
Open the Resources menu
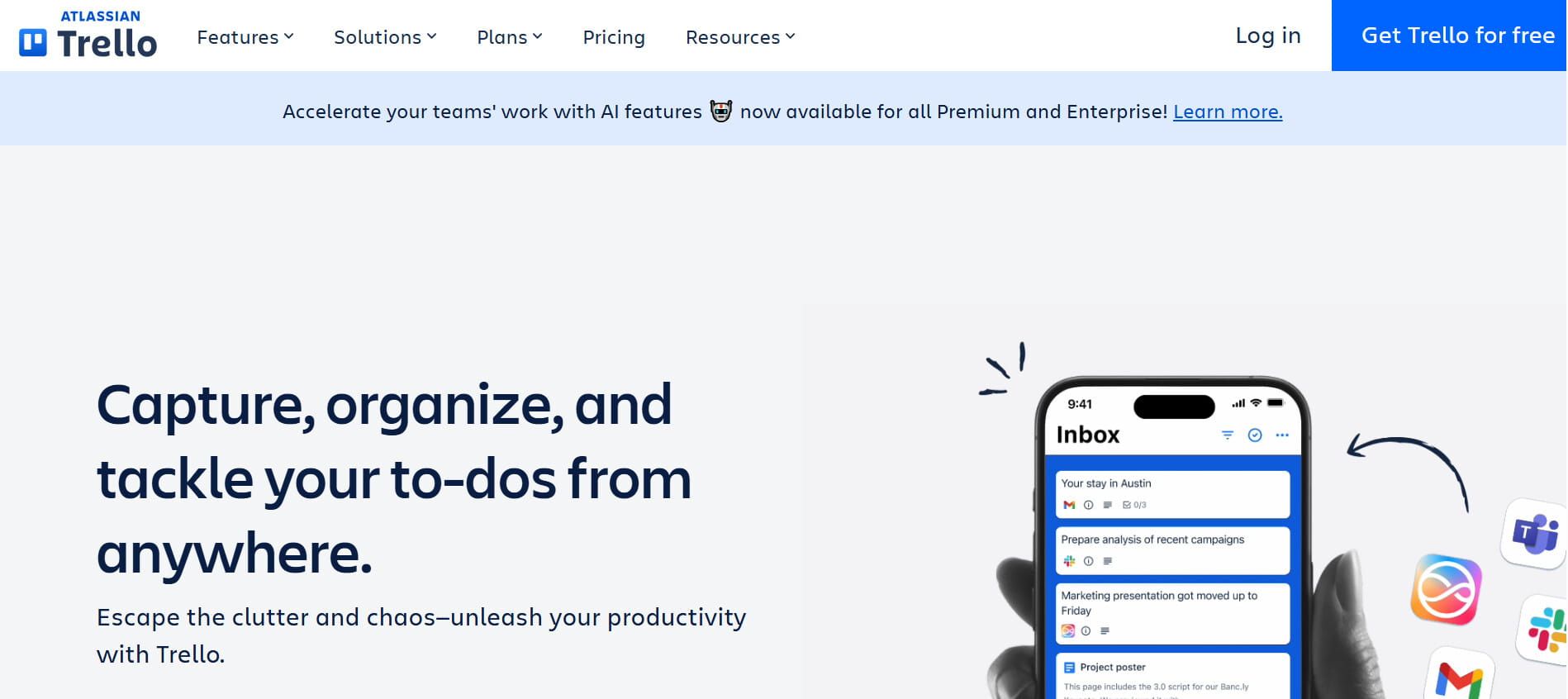pyautogui.click(x=739, y=36)
